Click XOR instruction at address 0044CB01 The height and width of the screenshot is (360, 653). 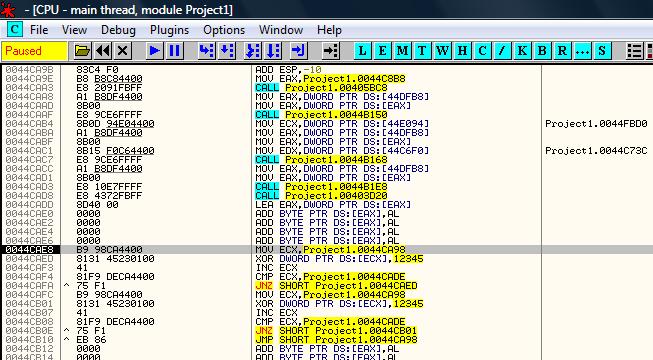click(339, 304)
